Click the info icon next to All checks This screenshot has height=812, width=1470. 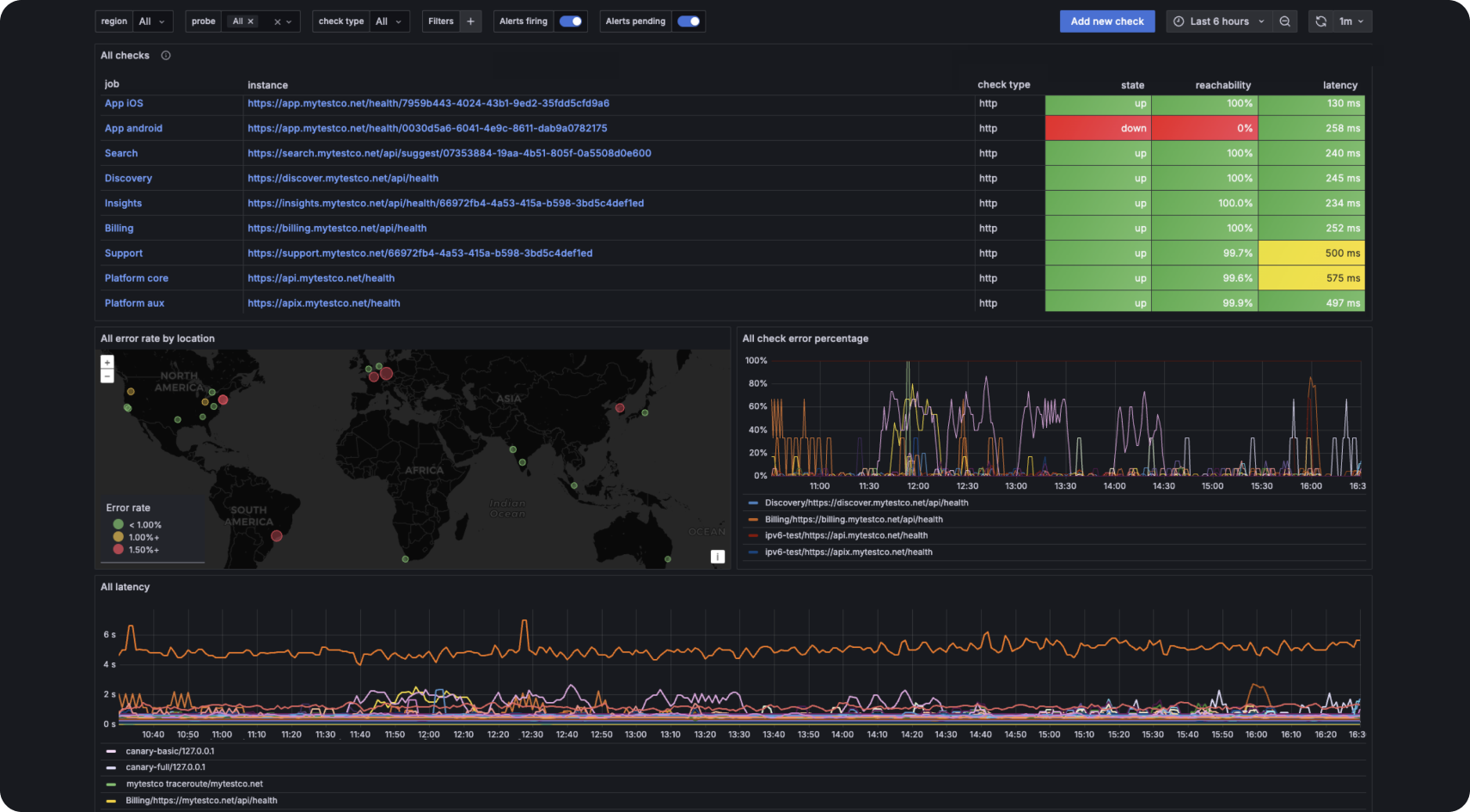pos(165,55)
